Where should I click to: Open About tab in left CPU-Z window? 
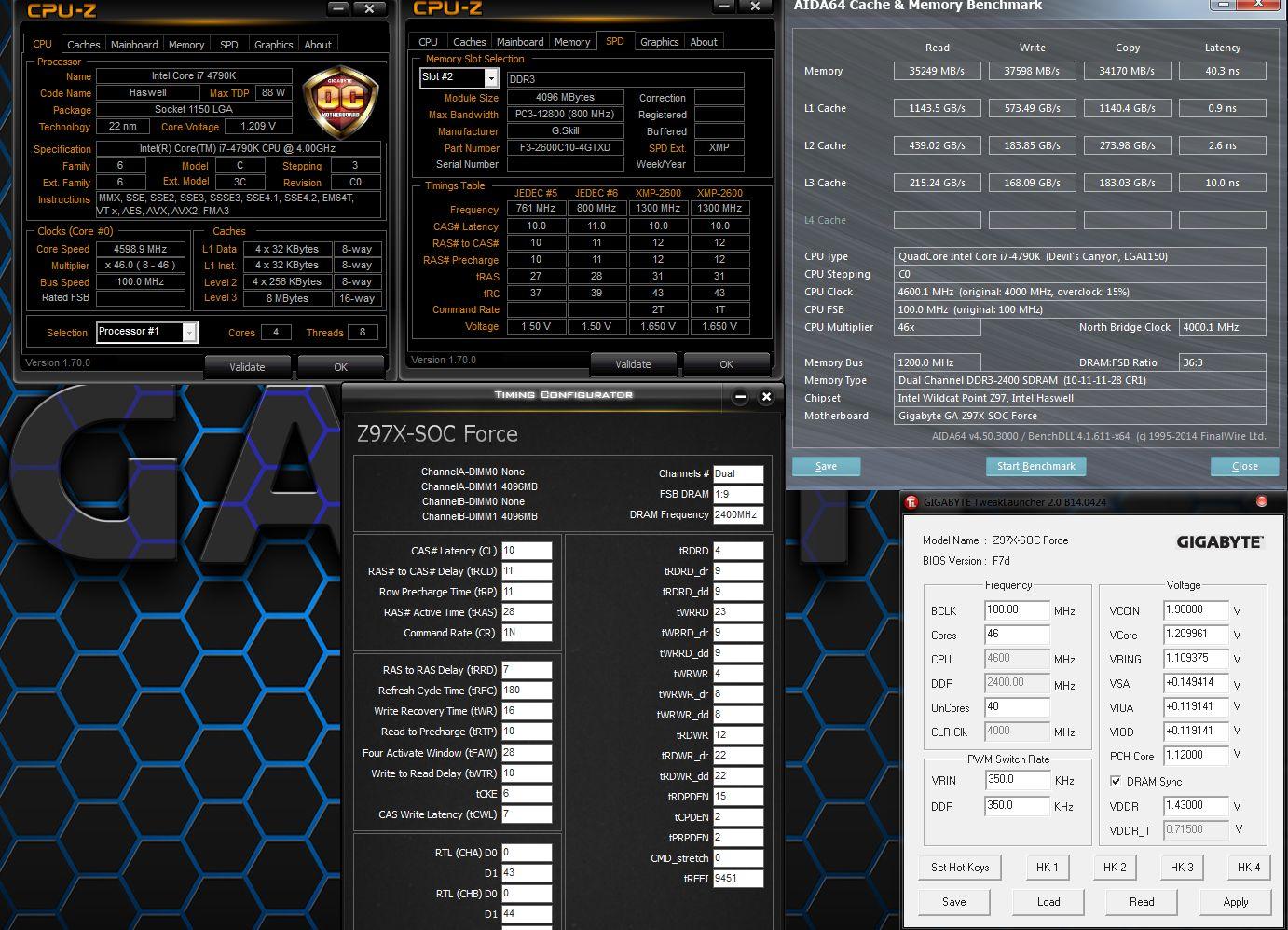[318, 45]
